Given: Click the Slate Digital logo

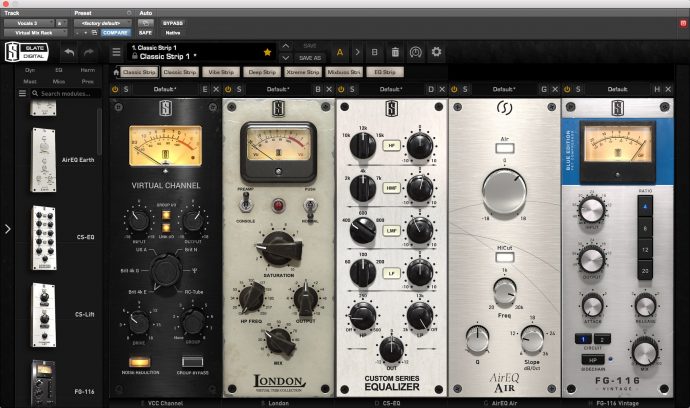Looking at the screenshot, I should [26, 52].
